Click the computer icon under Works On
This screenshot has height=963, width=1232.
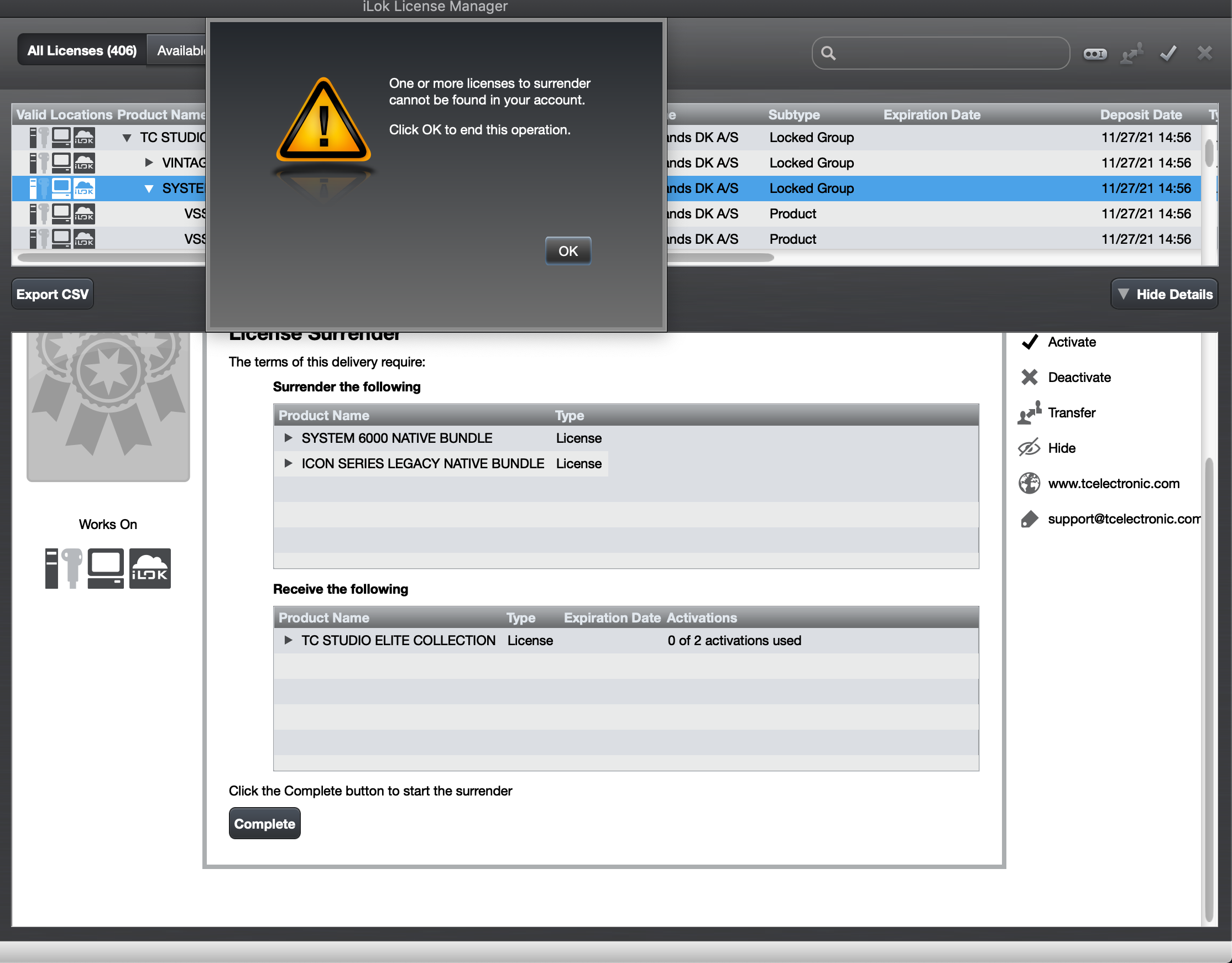coord(106,568)
